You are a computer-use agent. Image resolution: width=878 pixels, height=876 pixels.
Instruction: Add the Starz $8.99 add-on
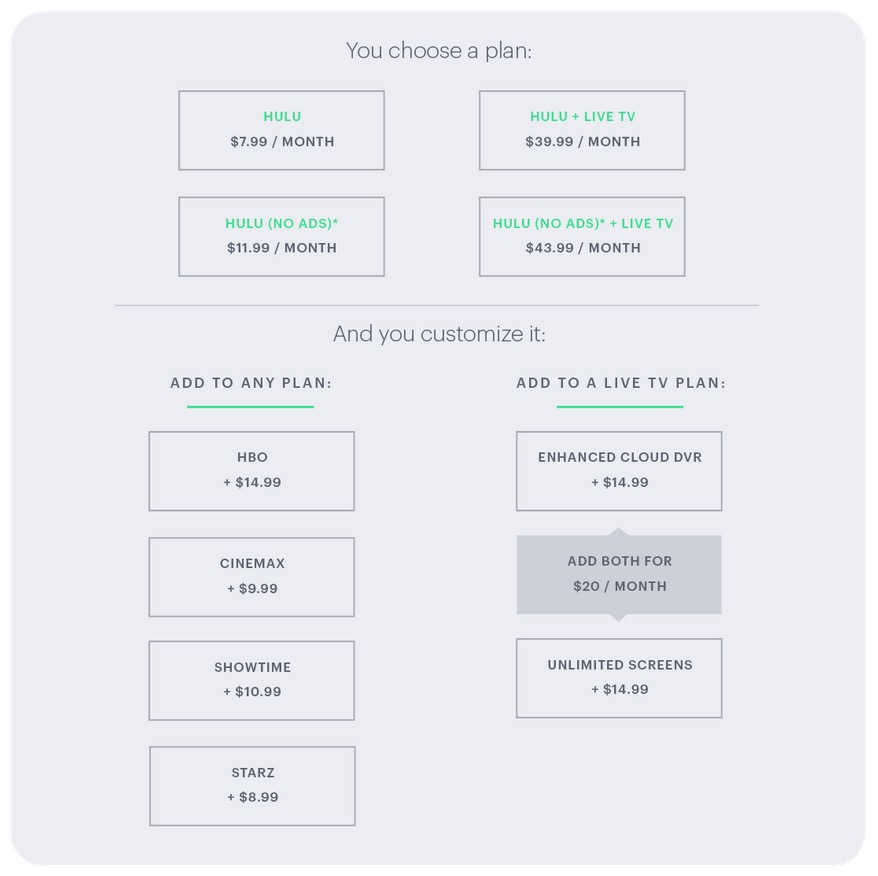point(252,786)
